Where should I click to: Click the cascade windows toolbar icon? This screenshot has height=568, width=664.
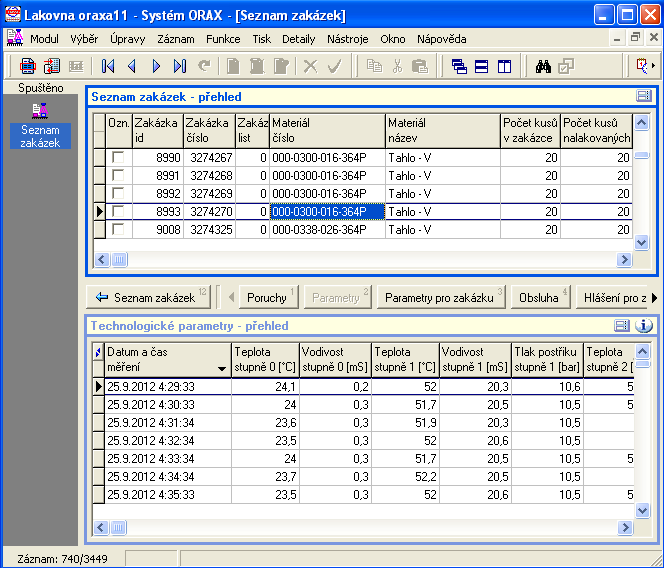(458, 66)
